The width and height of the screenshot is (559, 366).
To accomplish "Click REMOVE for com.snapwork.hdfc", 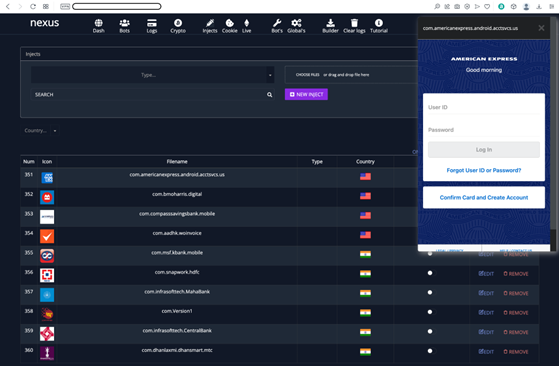I will 516,274.
